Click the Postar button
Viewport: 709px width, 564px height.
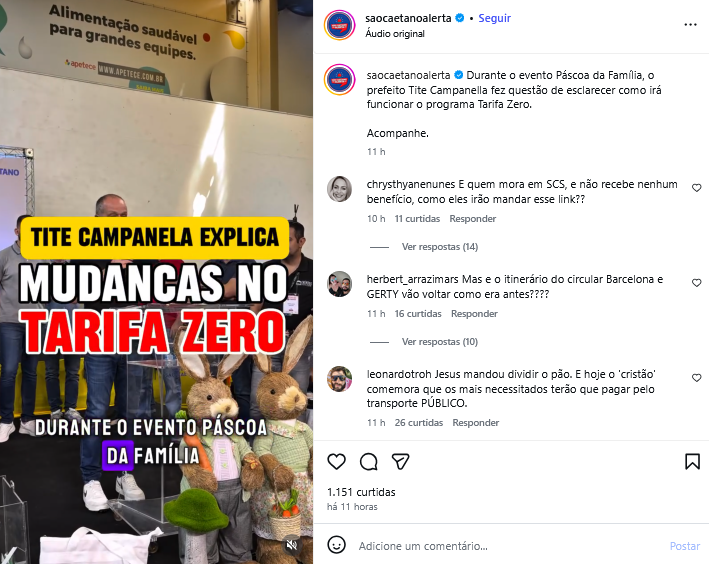point(685,546)
